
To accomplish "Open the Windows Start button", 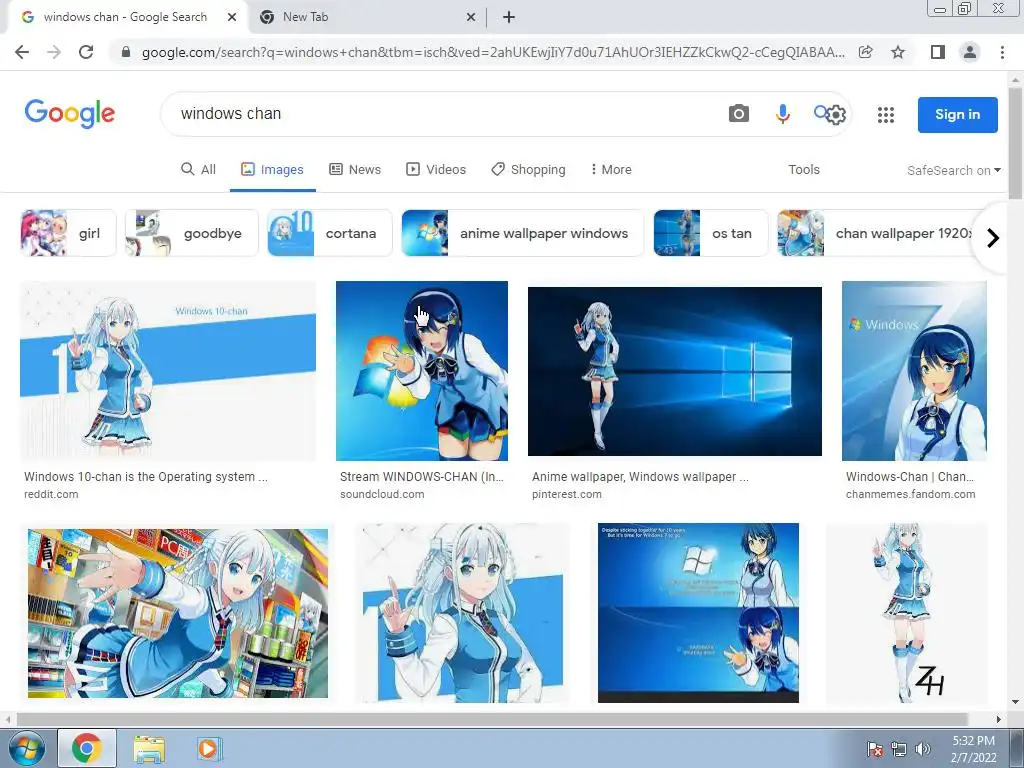I will 25,748.
